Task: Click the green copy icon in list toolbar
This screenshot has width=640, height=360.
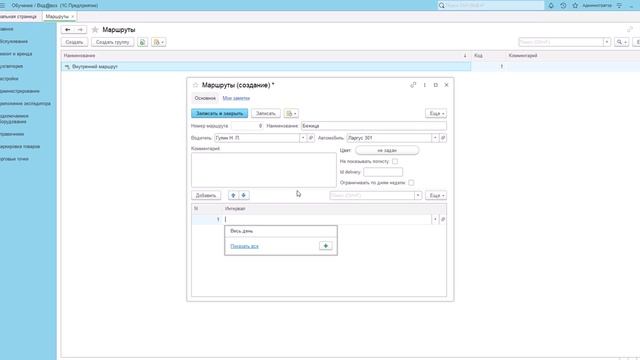Action: point(142,42)
